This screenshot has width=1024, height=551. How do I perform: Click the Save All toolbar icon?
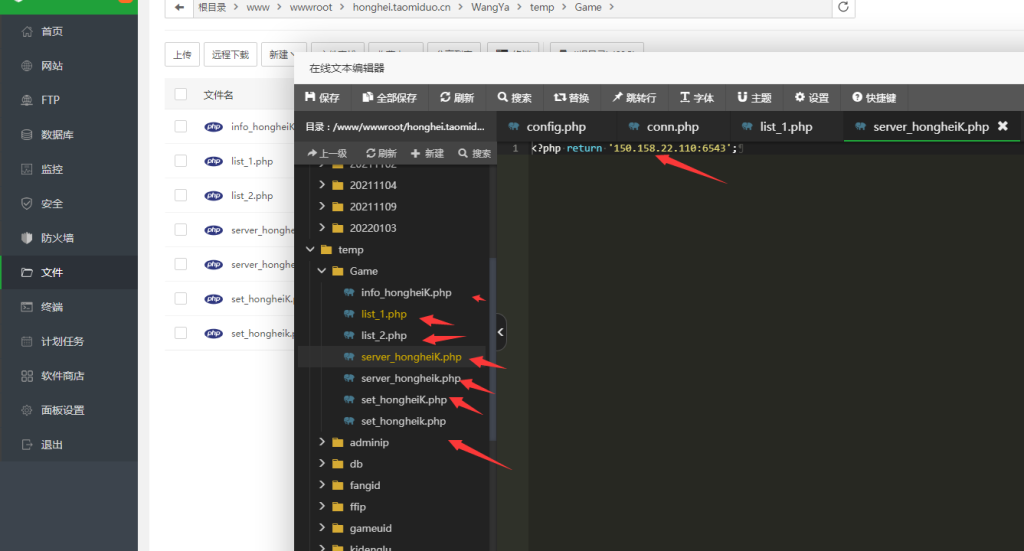[368, 98]
